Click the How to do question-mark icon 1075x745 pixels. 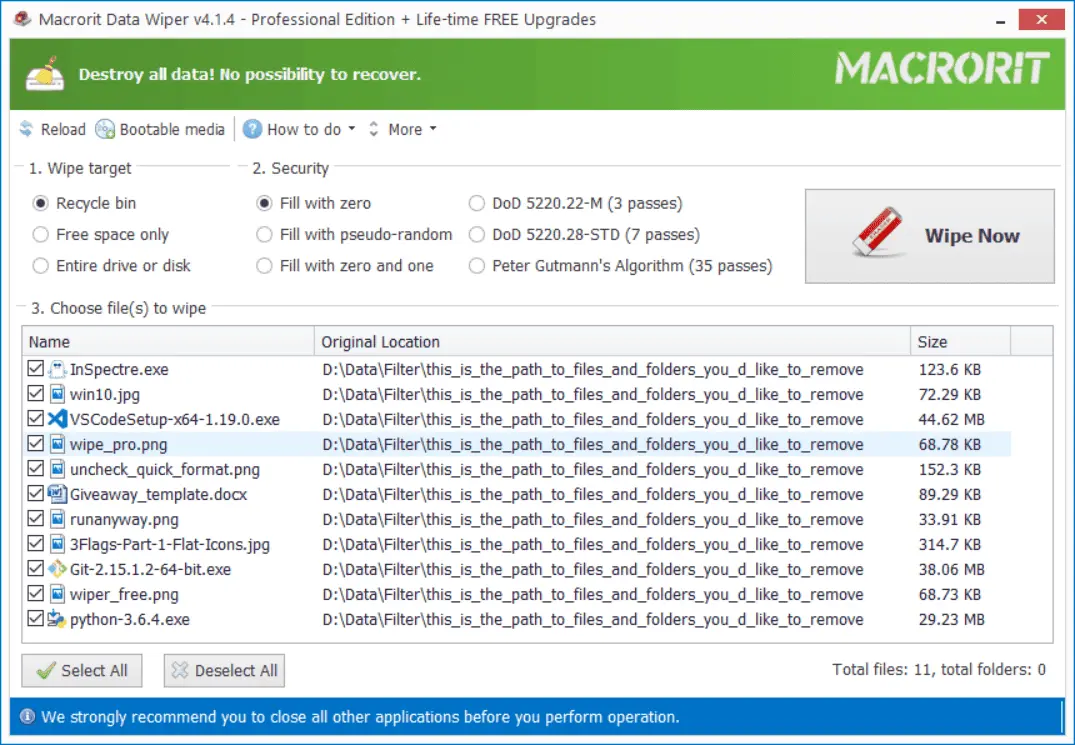252,129
